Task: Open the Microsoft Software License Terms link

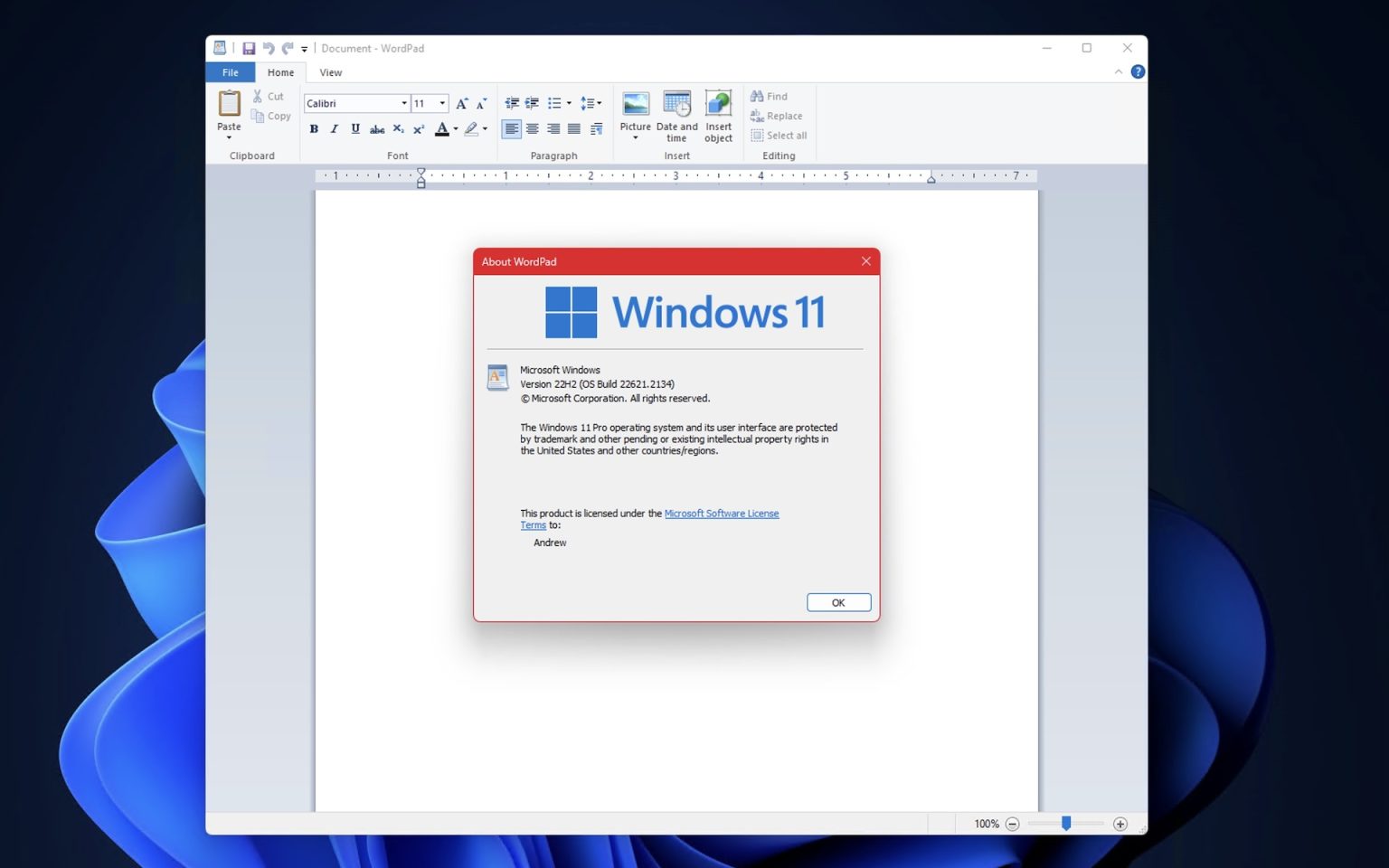Action: pyautogui.click(x=722, y=513)
